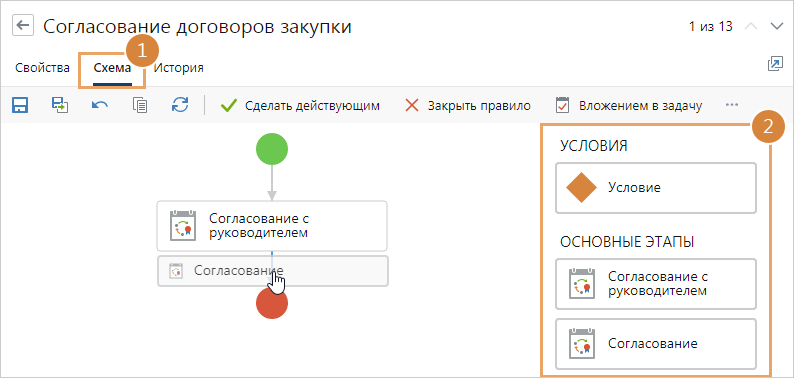Screen dimensions: 794x378
Task: Click the title 'Согласование договоров закупки'
Action: coord(197,26)
